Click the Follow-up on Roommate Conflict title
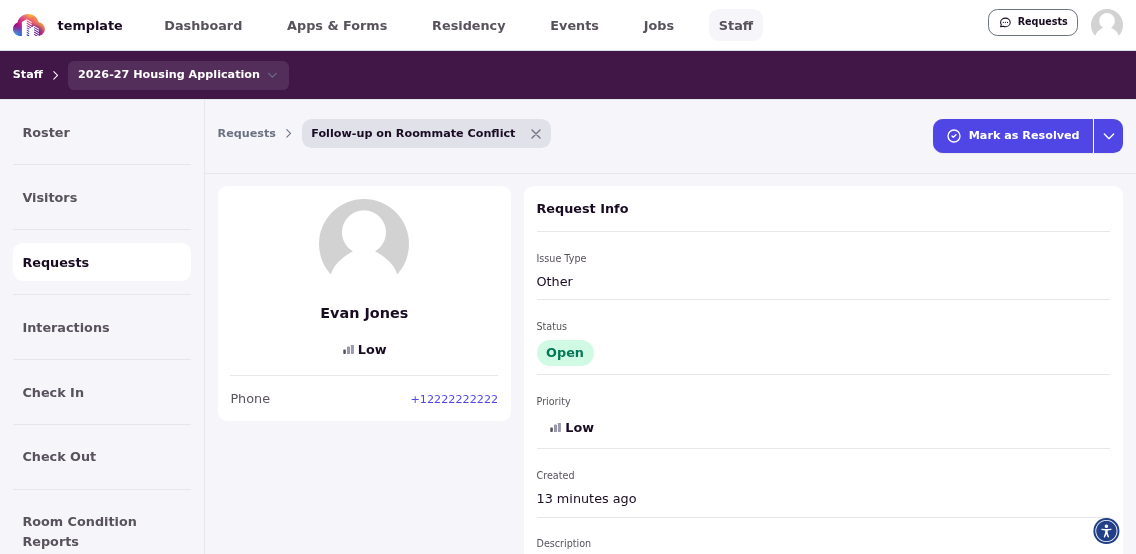This screenshot has width=1136, height=554. tap(413, 133)
